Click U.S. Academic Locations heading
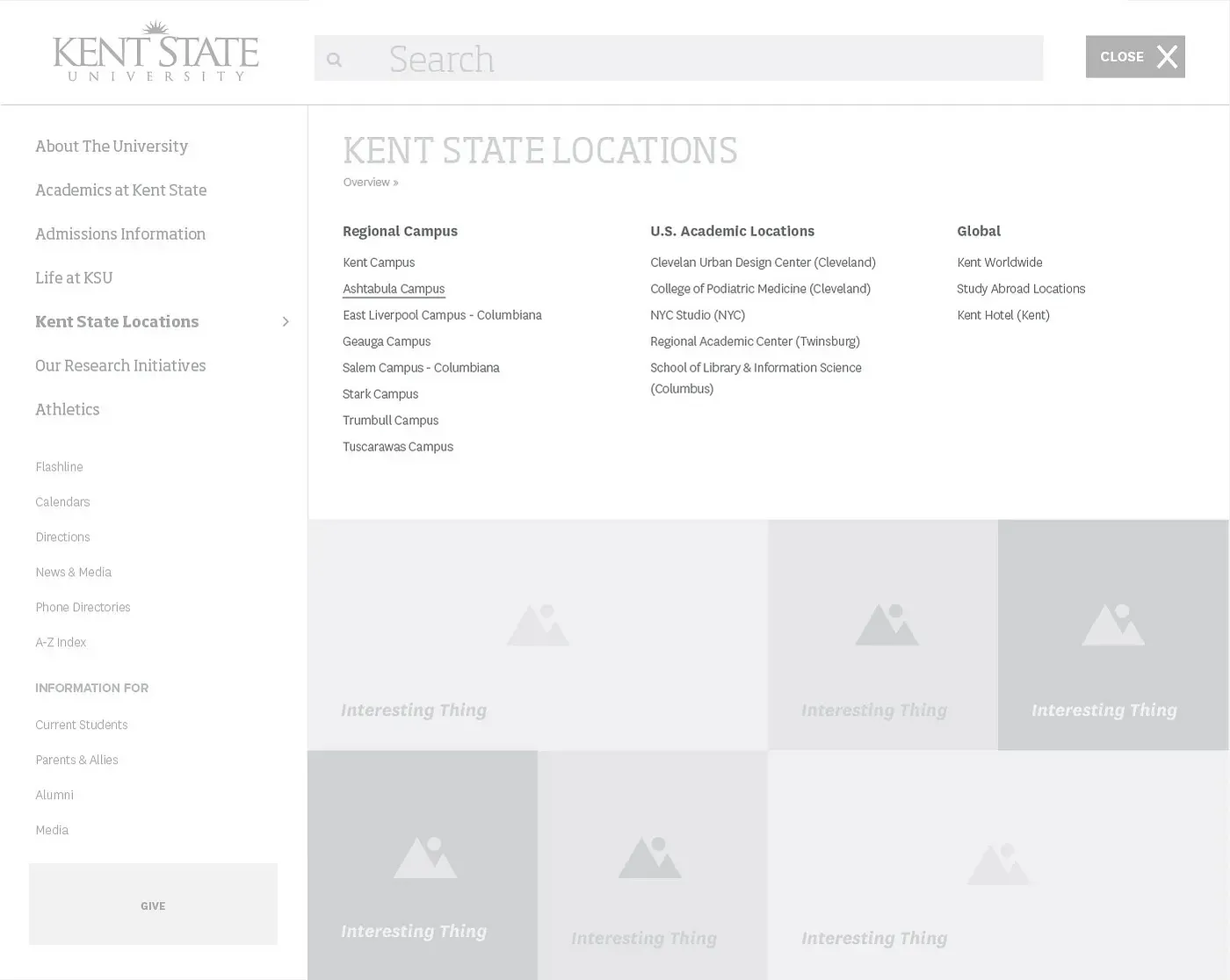This screenshot has height=980, width=1230. click(732, 231)
